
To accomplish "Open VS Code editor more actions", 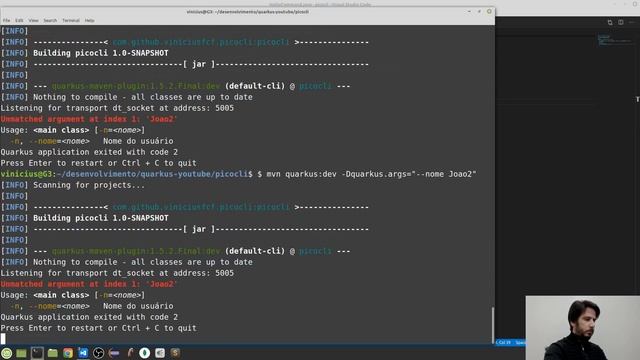I will pos(632,22).
